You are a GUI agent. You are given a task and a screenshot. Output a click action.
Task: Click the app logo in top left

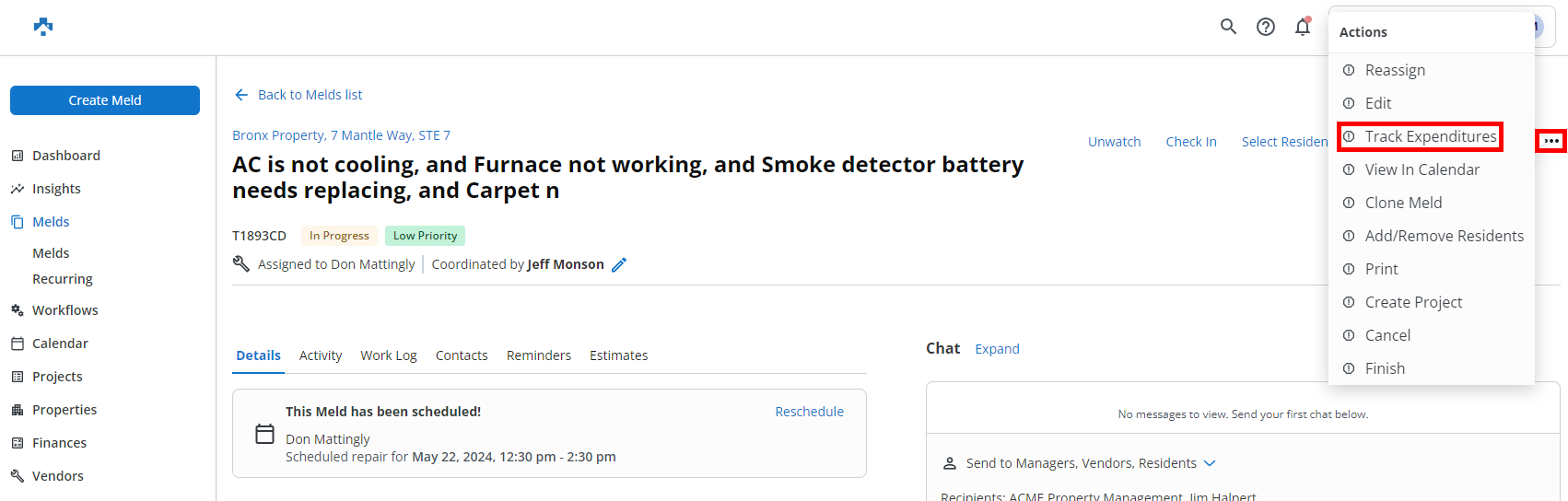43,27
